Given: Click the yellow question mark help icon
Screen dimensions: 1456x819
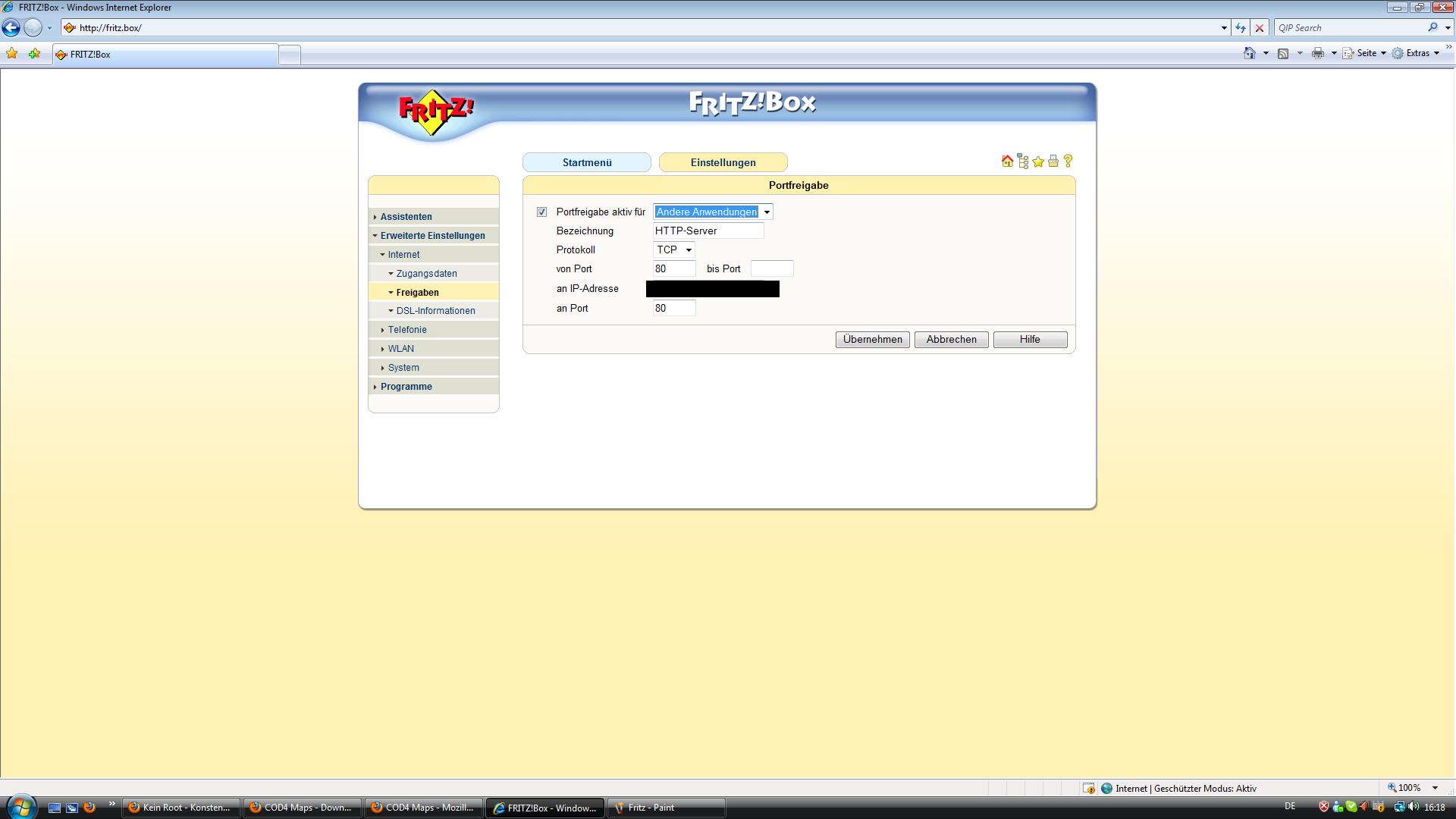Looking at the screenshot, I should 1068,162.
